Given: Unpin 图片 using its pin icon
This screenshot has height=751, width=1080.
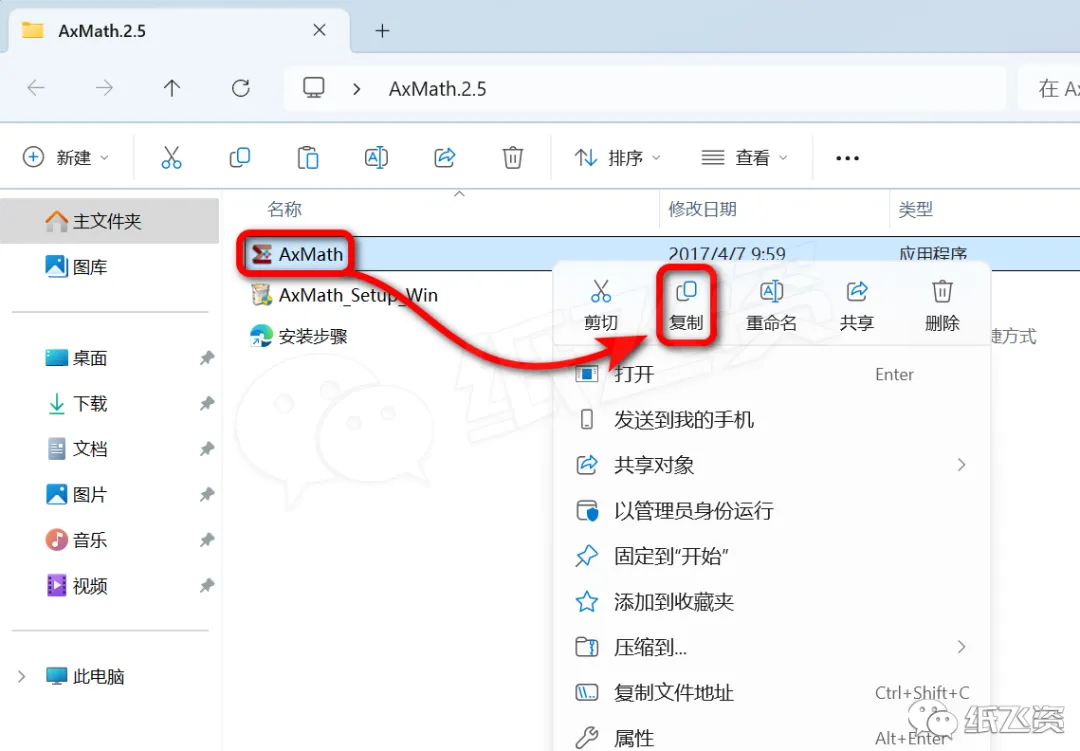Looking at the screenshot, I should pos(207,494).
